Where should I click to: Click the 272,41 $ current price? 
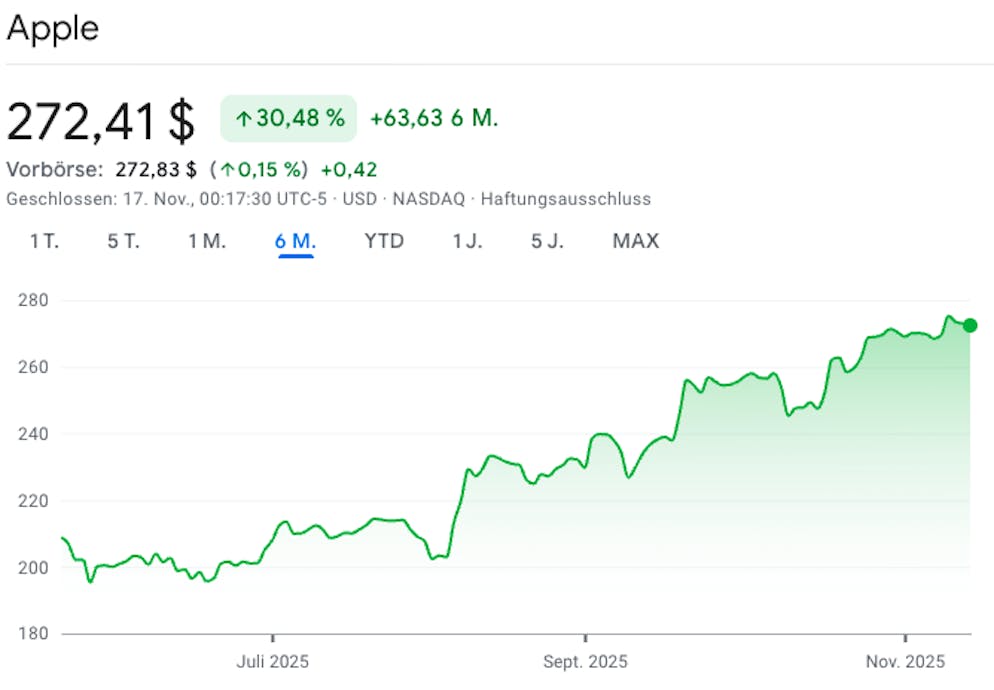tap(101, 121)
